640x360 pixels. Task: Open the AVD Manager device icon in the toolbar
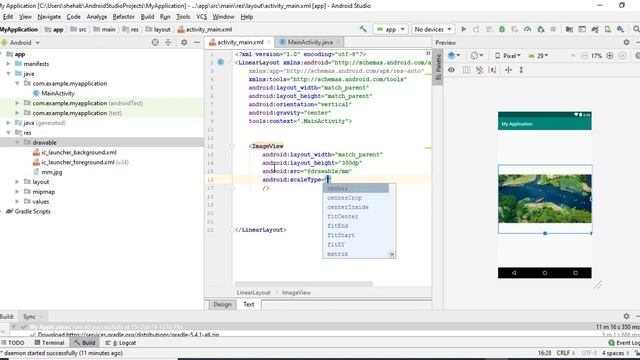tap(608, 29)
